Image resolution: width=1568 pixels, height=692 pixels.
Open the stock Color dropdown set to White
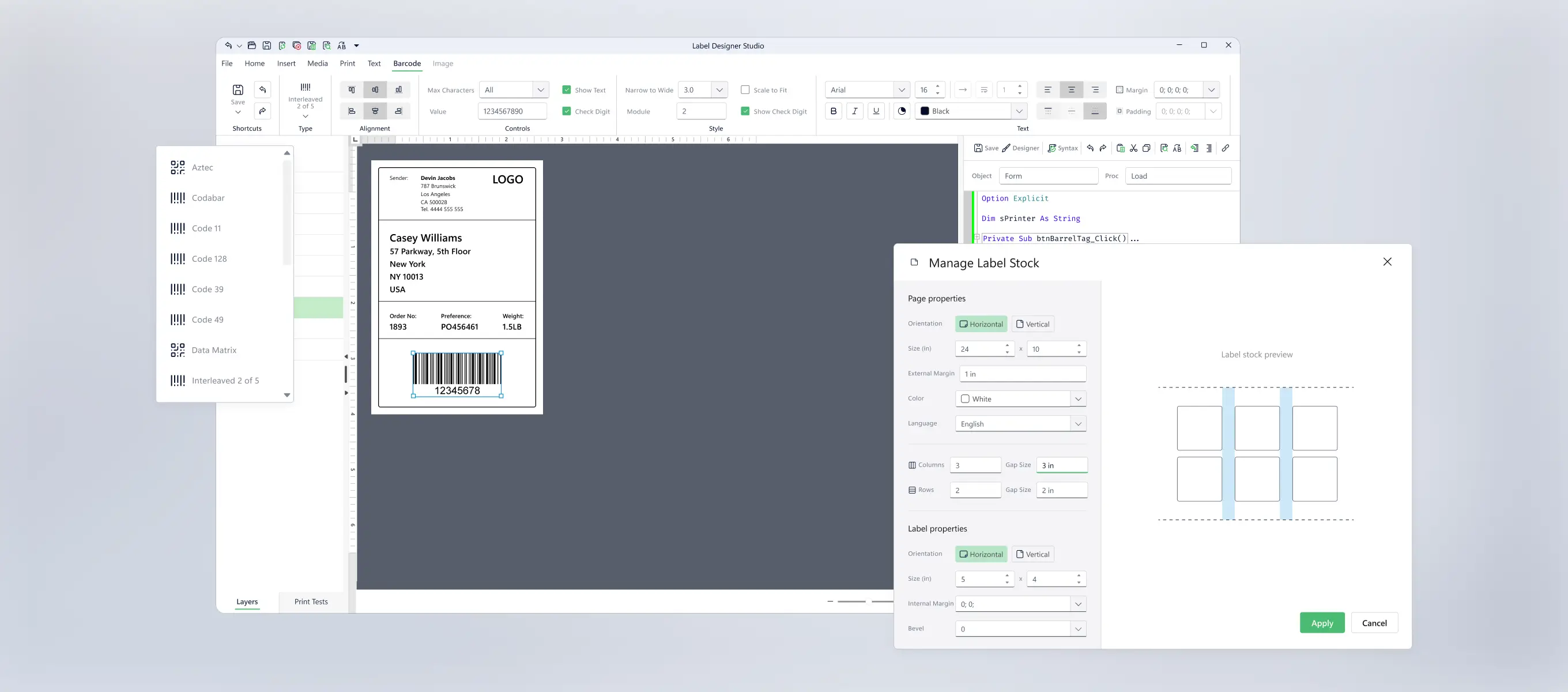click(x=1078, y=398)
